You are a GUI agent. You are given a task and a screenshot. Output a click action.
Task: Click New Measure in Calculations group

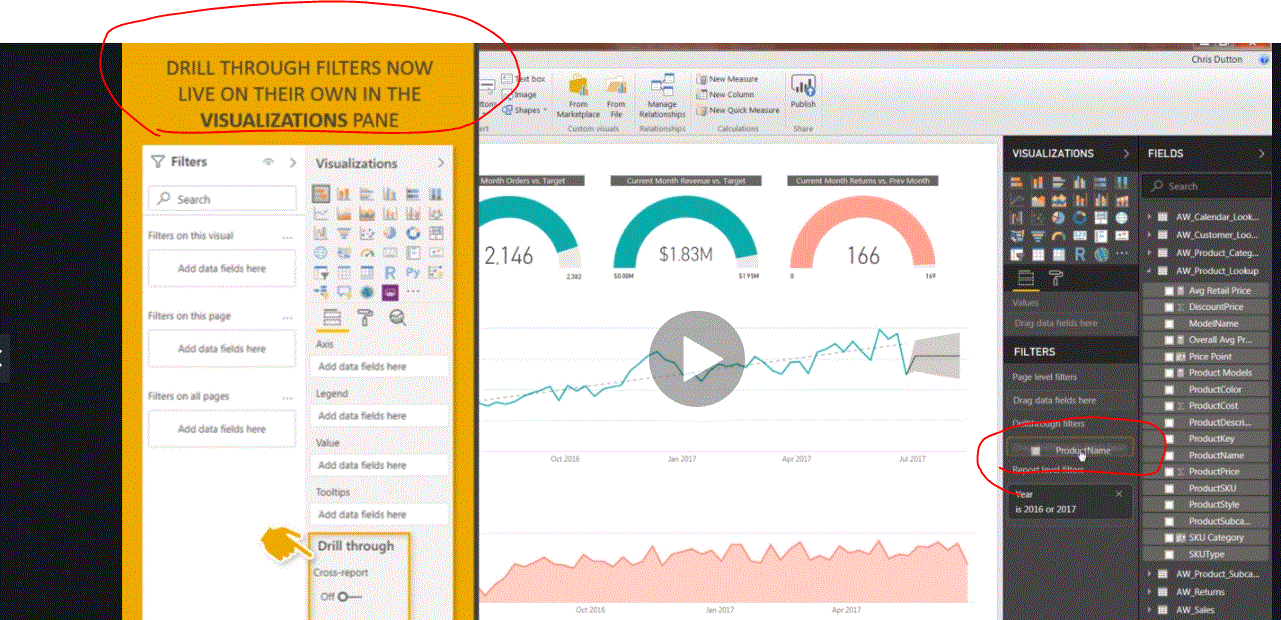point(728,79)
